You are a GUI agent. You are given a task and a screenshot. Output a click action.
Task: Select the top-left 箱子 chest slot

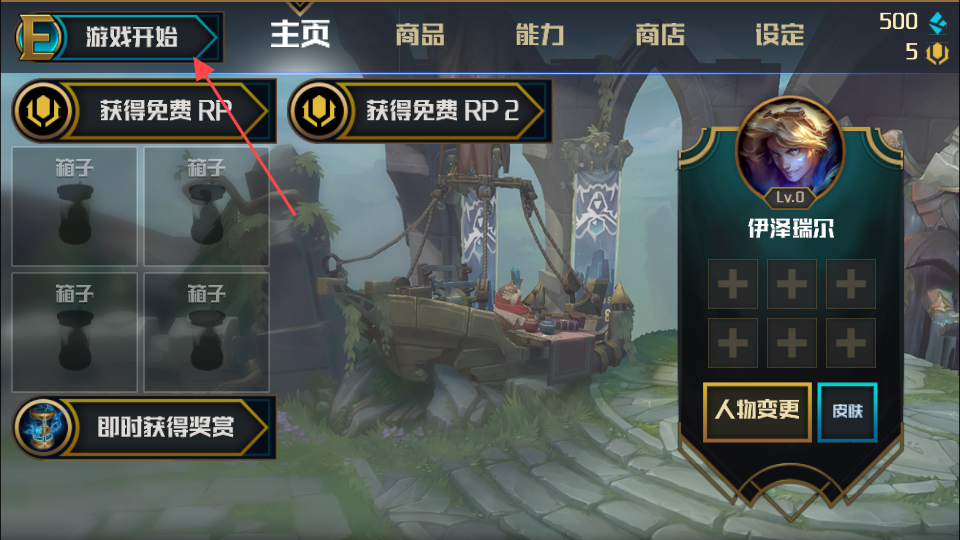tap(75, 206)
